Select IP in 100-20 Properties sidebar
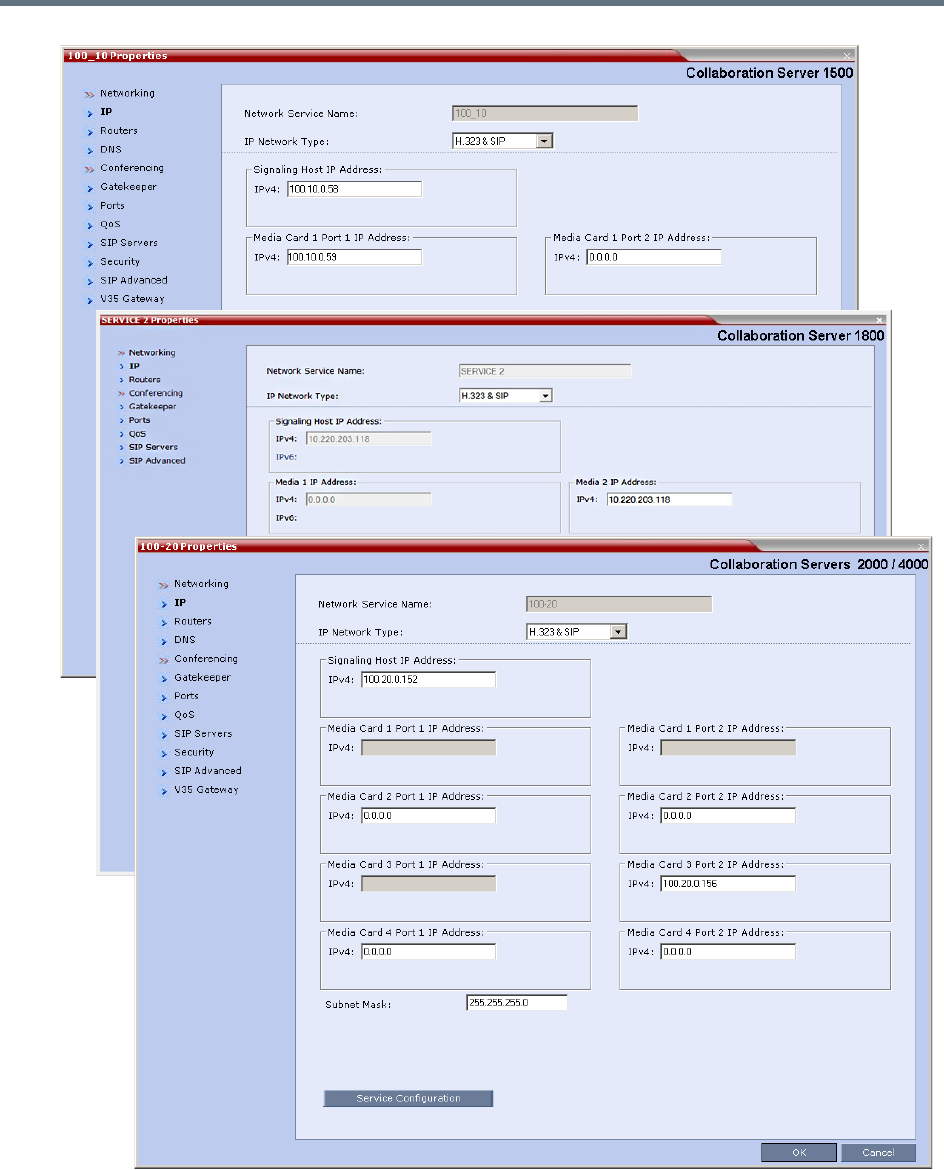Screen dimensions: 944x1170 (x=180, y=602)
